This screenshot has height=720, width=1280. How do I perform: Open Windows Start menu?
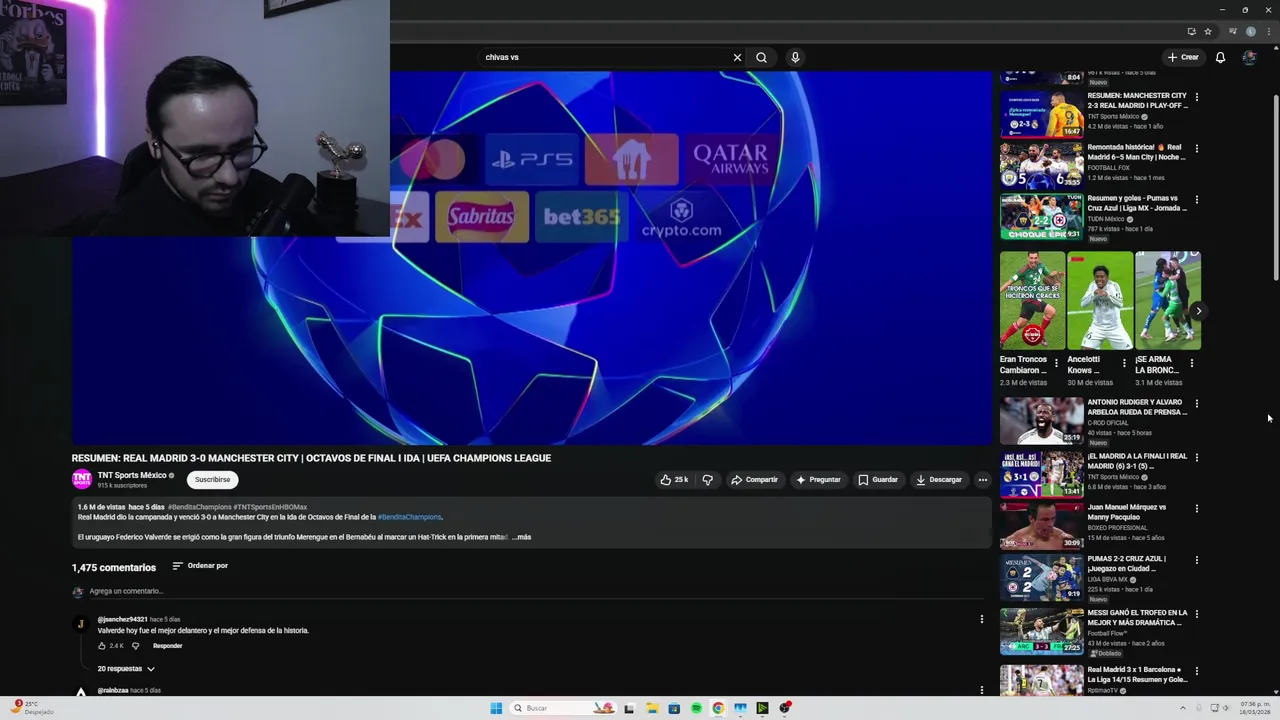pos(496,708)
